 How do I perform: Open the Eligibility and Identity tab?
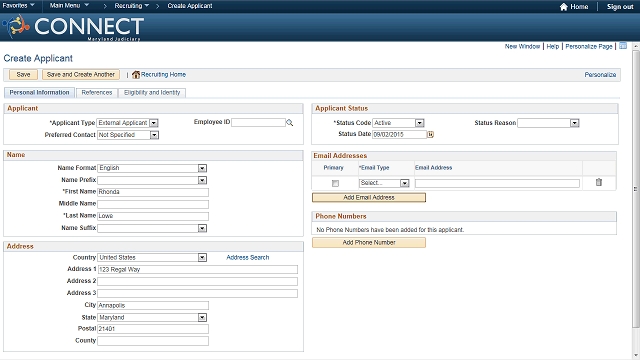point(152,93)
